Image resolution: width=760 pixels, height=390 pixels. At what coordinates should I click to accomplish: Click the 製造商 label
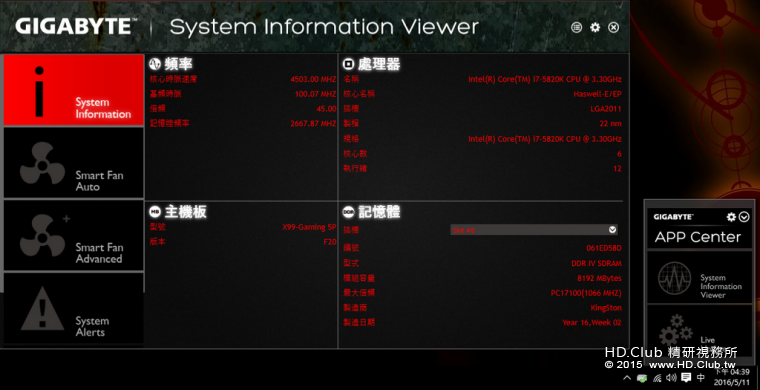click(x=355, y=308)
